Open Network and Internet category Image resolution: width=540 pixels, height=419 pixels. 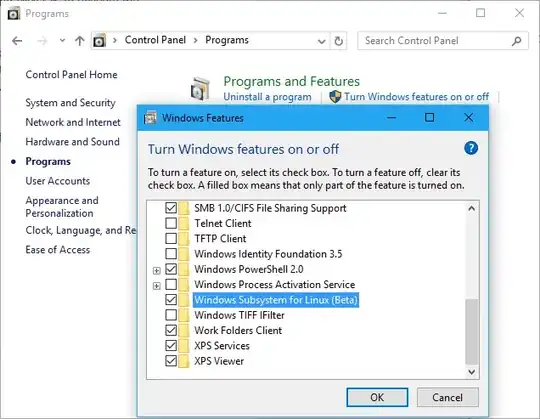pos(73,122)
